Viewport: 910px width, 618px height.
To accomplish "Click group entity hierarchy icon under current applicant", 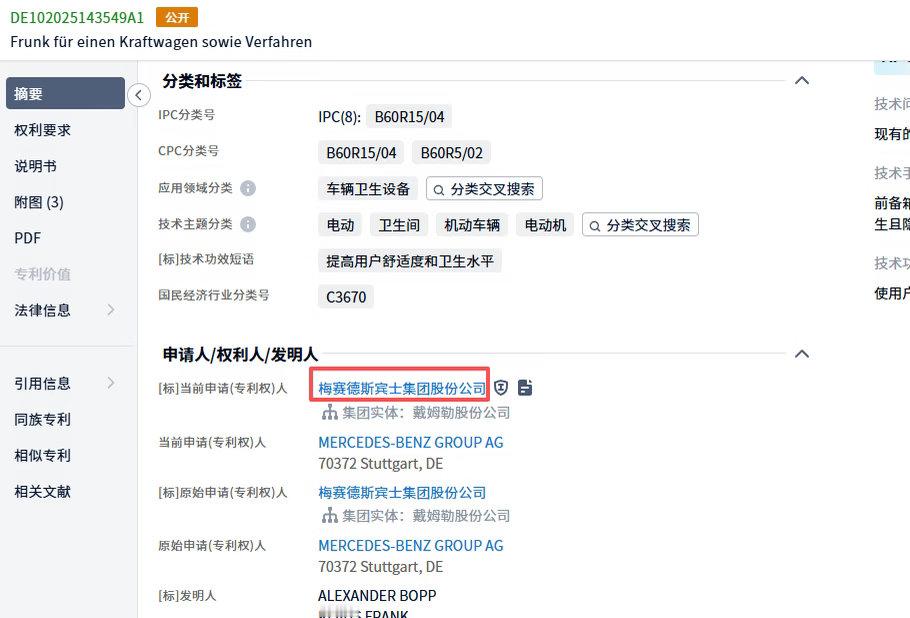I will pyautogui.click(x=330, y=413).
